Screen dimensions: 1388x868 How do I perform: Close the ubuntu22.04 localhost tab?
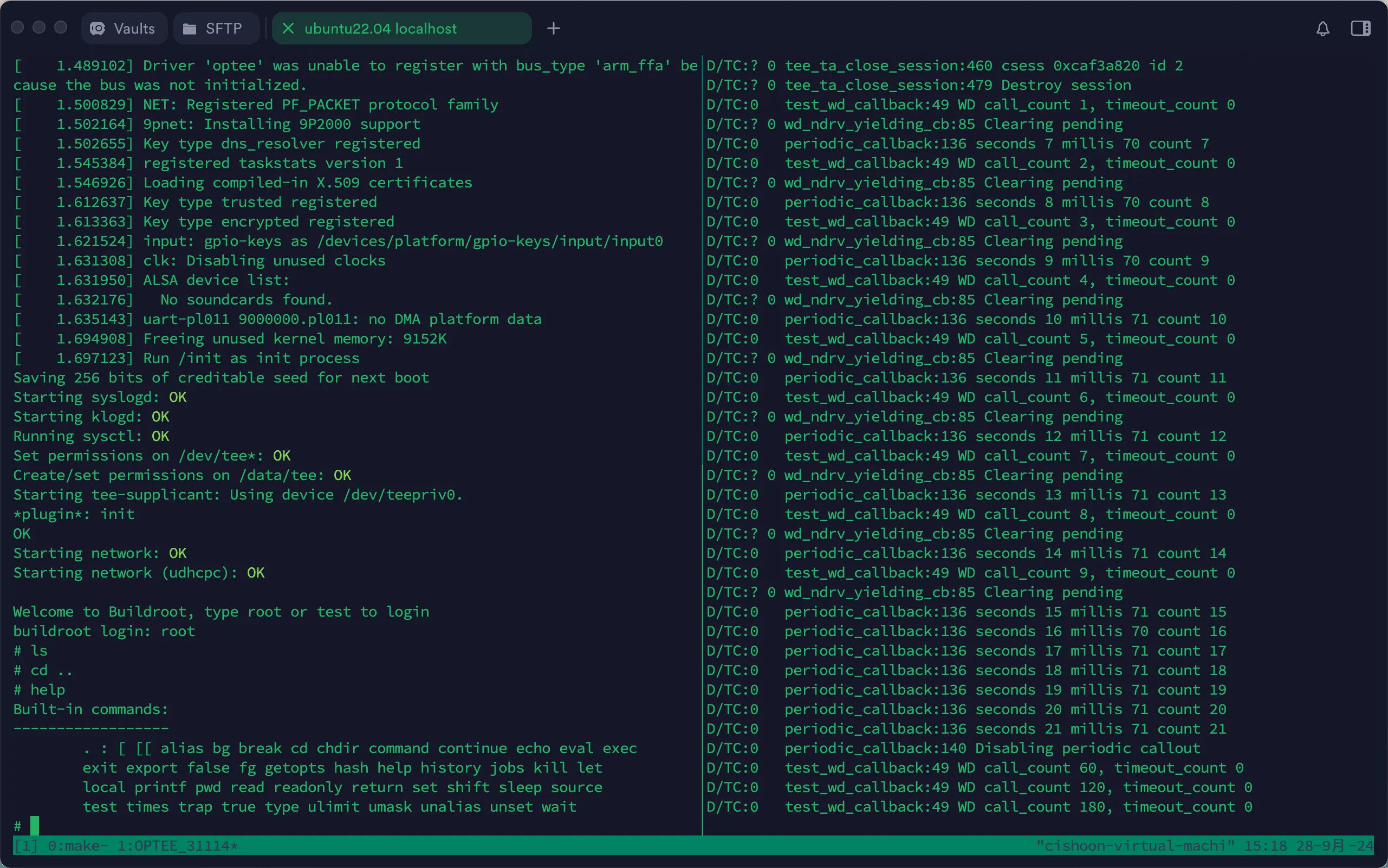point(288,28)
